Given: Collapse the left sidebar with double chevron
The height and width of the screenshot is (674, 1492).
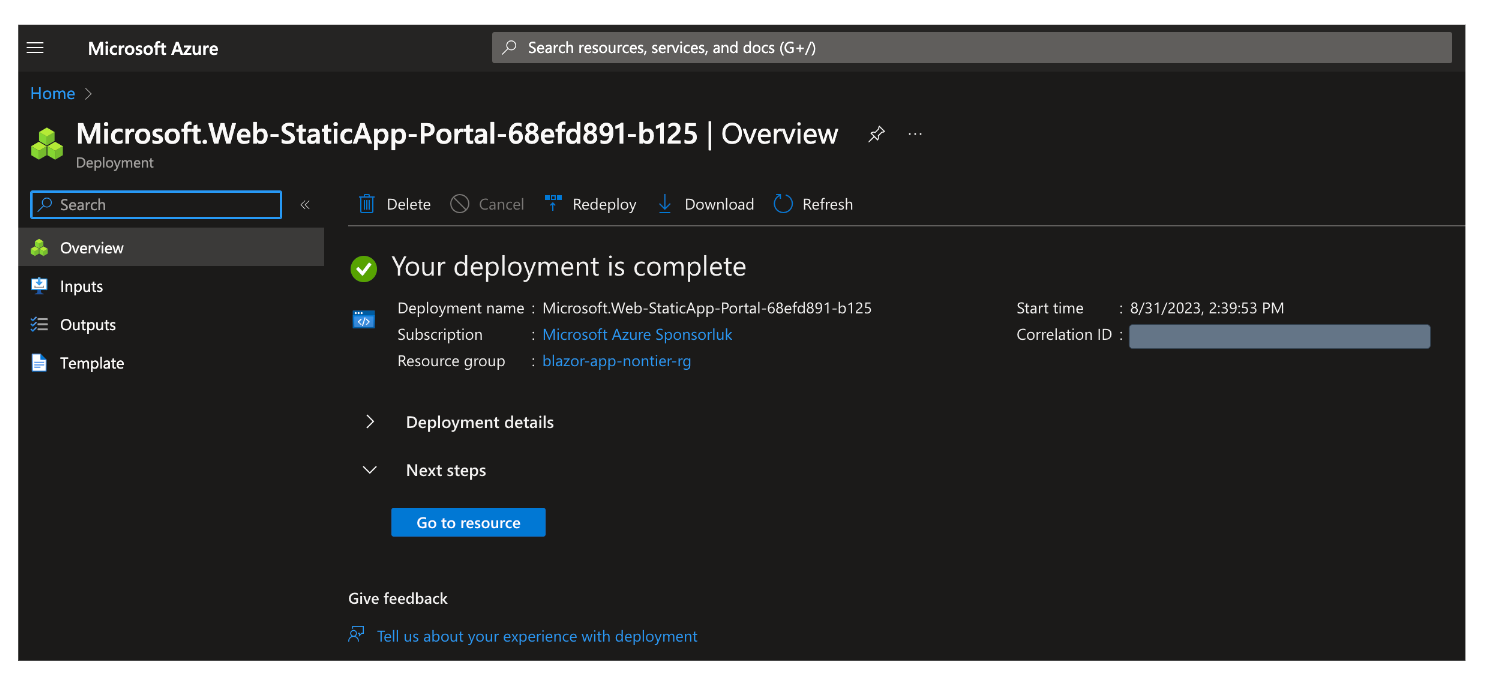Looking at the screenshot, I should pyautogui.click(x=305, y=204).
